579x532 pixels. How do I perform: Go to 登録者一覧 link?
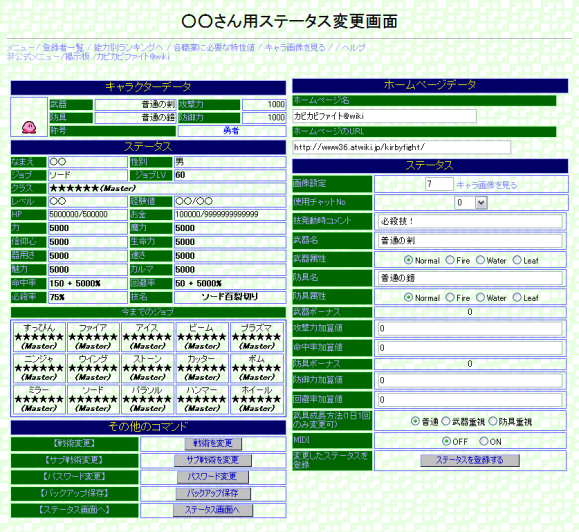pyautogui.click(x=63, y=48)
